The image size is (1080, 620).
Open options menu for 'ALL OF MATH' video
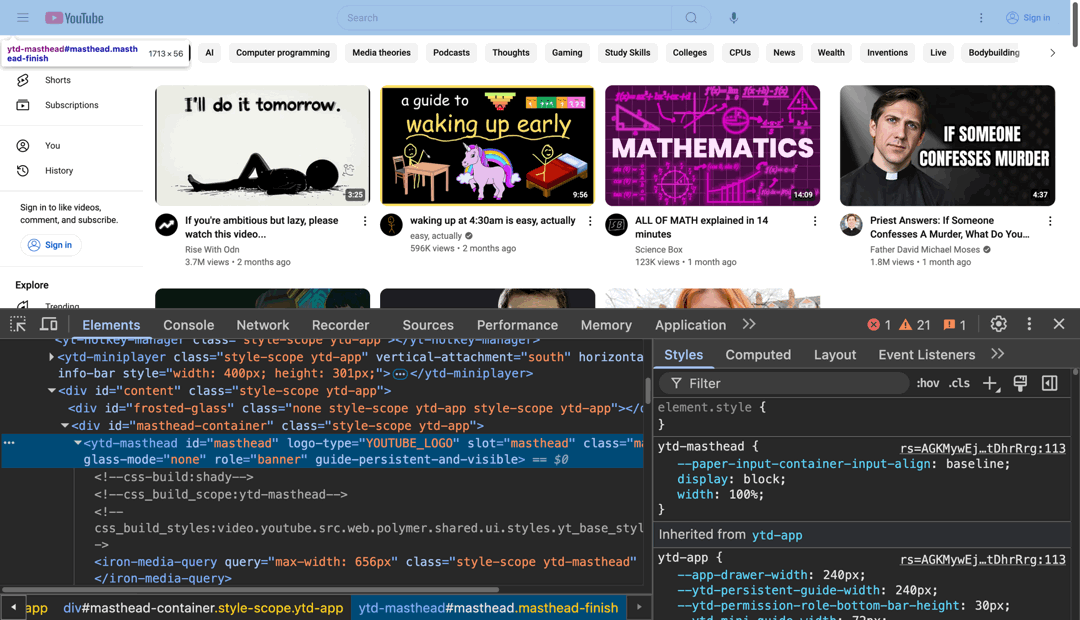[815, 221]
